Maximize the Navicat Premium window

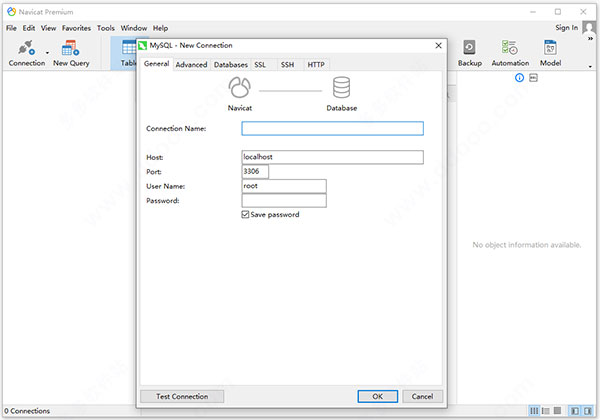(558, 12)
